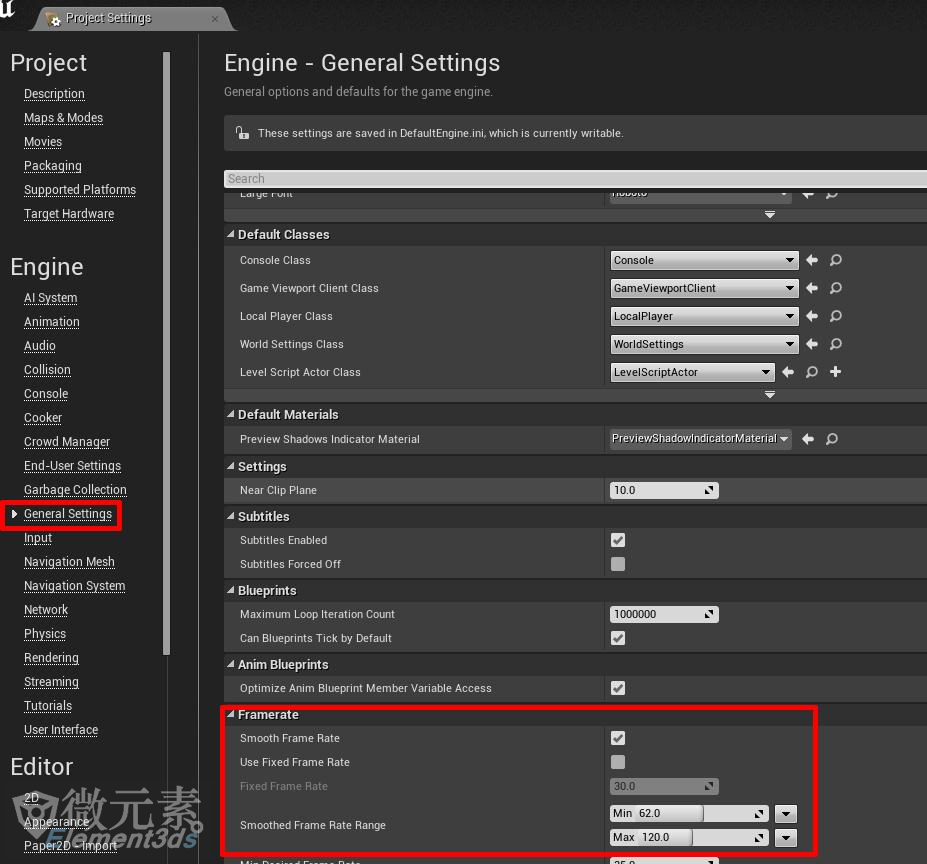Browse Game Viewport Client Class magnifier

click(835, 288)
